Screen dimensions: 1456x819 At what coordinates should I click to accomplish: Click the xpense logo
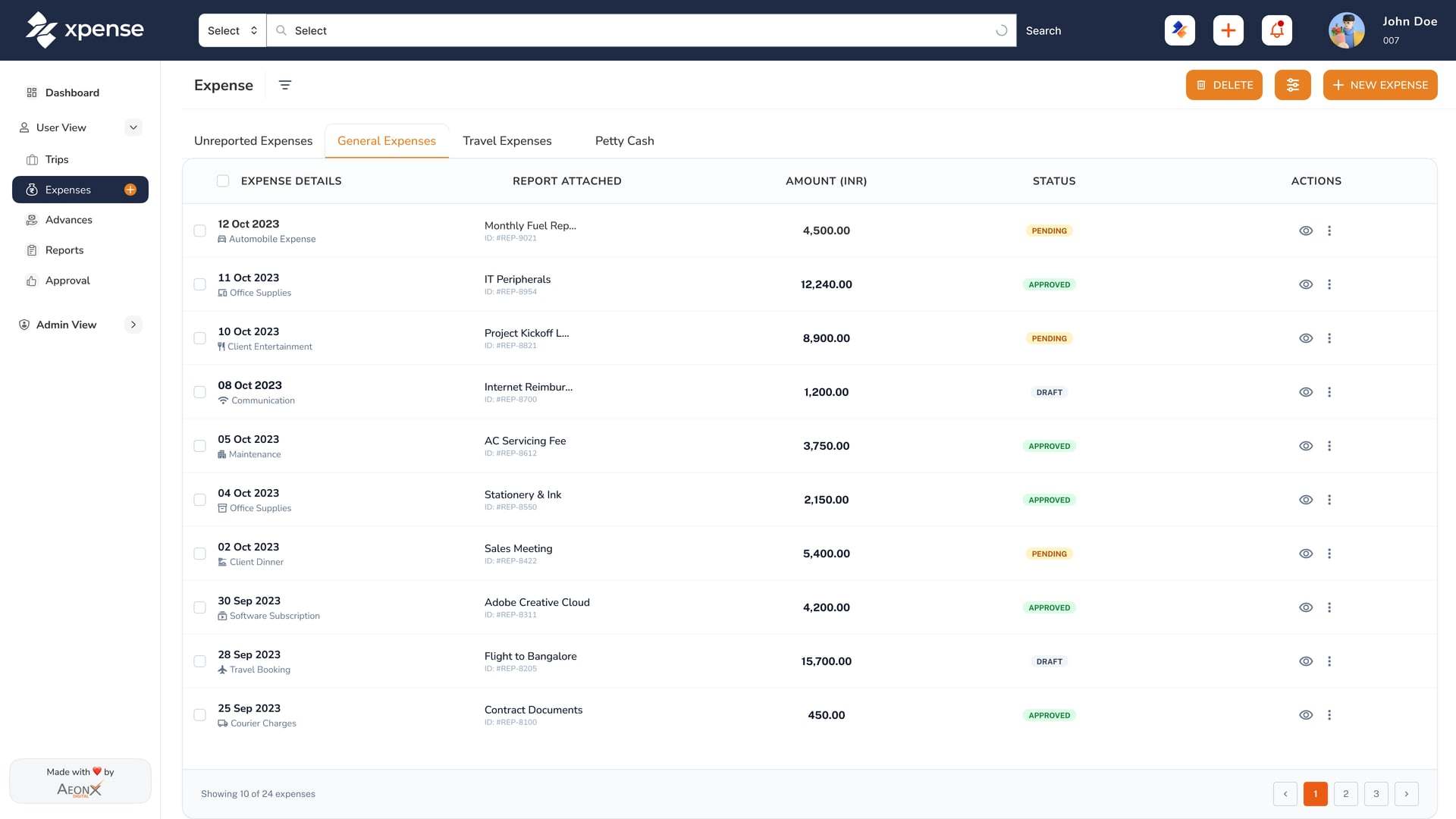pos(84,30)
